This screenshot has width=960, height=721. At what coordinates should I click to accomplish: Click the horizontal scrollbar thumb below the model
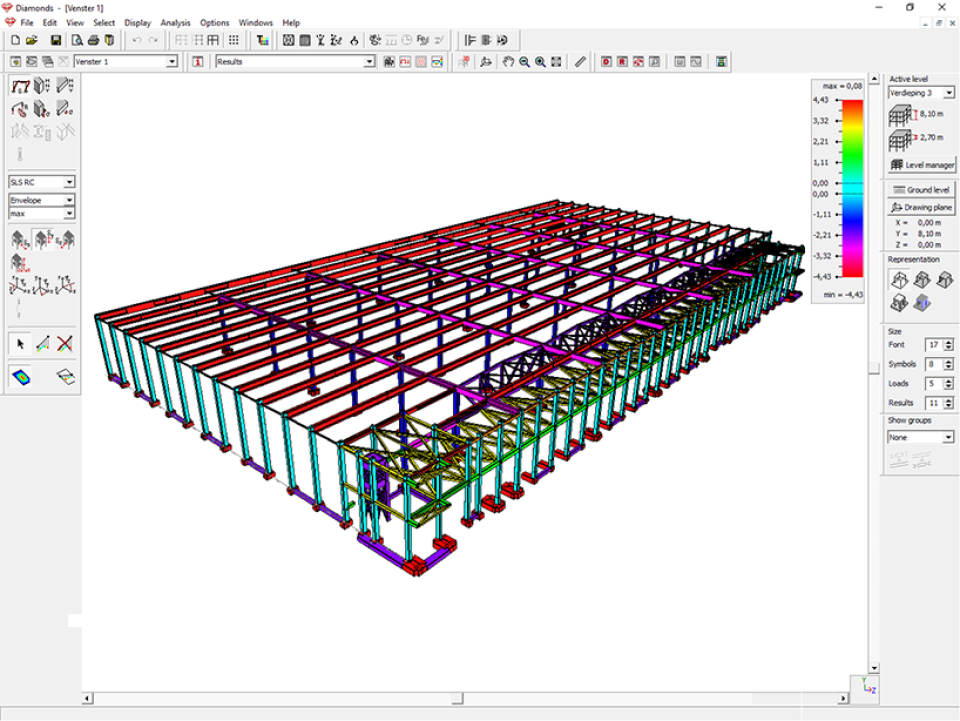[457, 698]
